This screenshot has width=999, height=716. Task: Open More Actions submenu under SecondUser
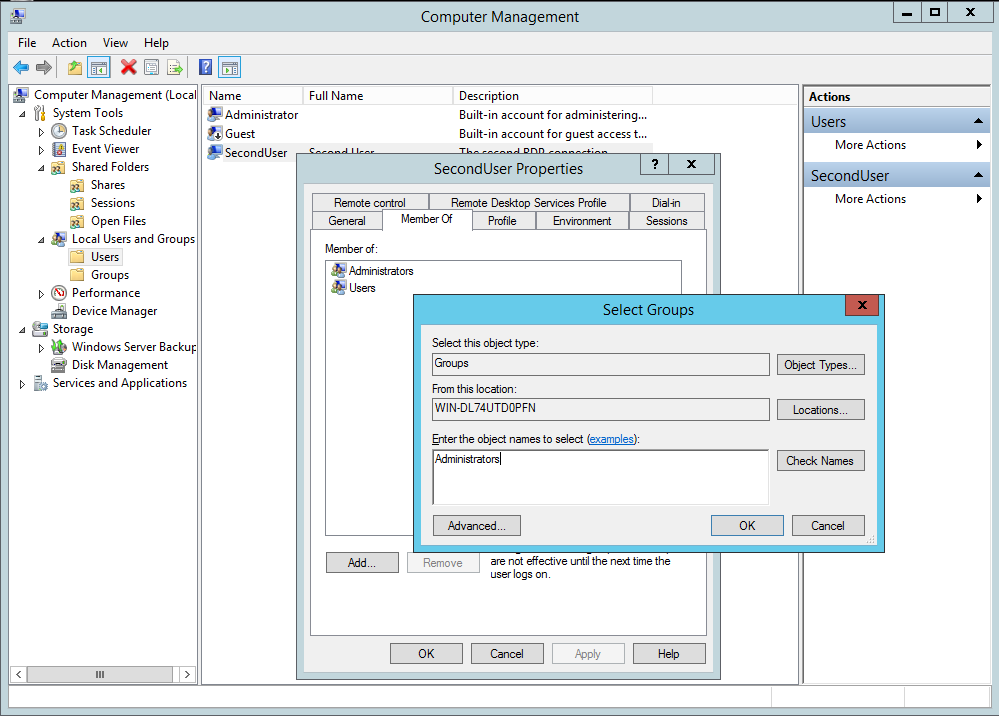(x=897, y=199)
